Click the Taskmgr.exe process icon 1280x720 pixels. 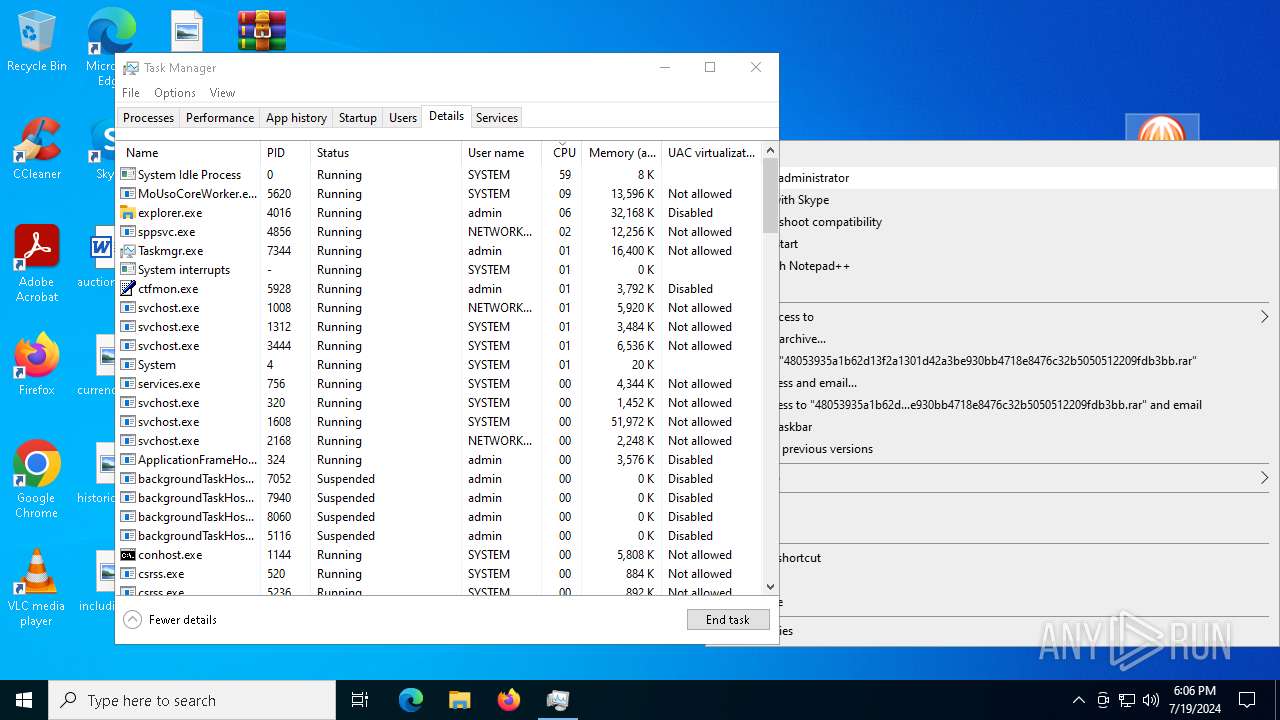click(x=128, y=251)
